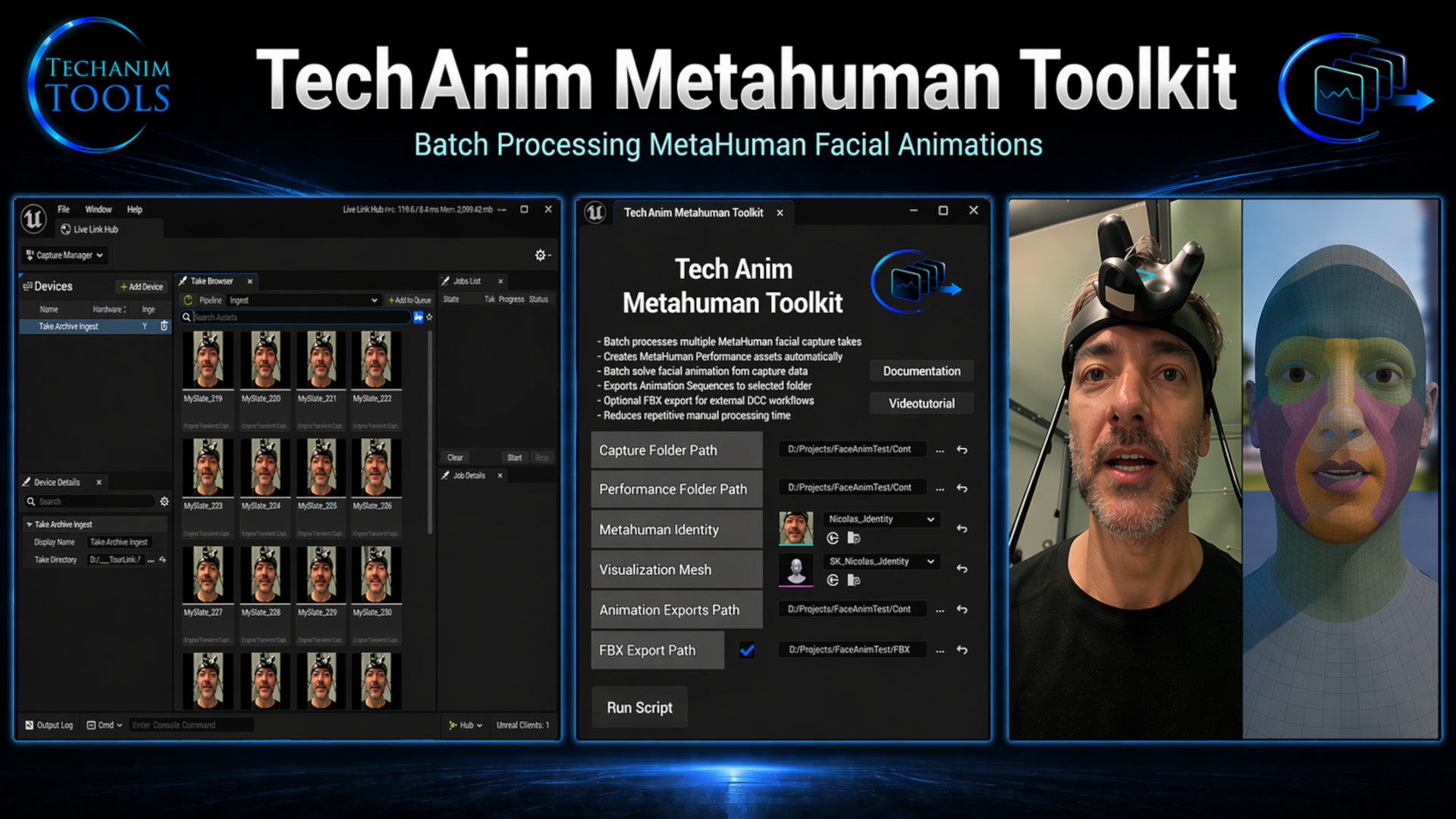Click browse-to-asset icon under SK_Nicolas_Jdentity
The height and width of the screenshot is (819, 1456).
click(854, 580)
